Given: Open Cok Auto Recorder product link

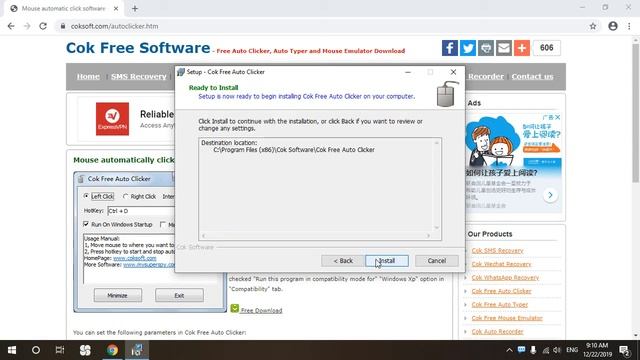Looking at the screenshot, I should 497,331.
